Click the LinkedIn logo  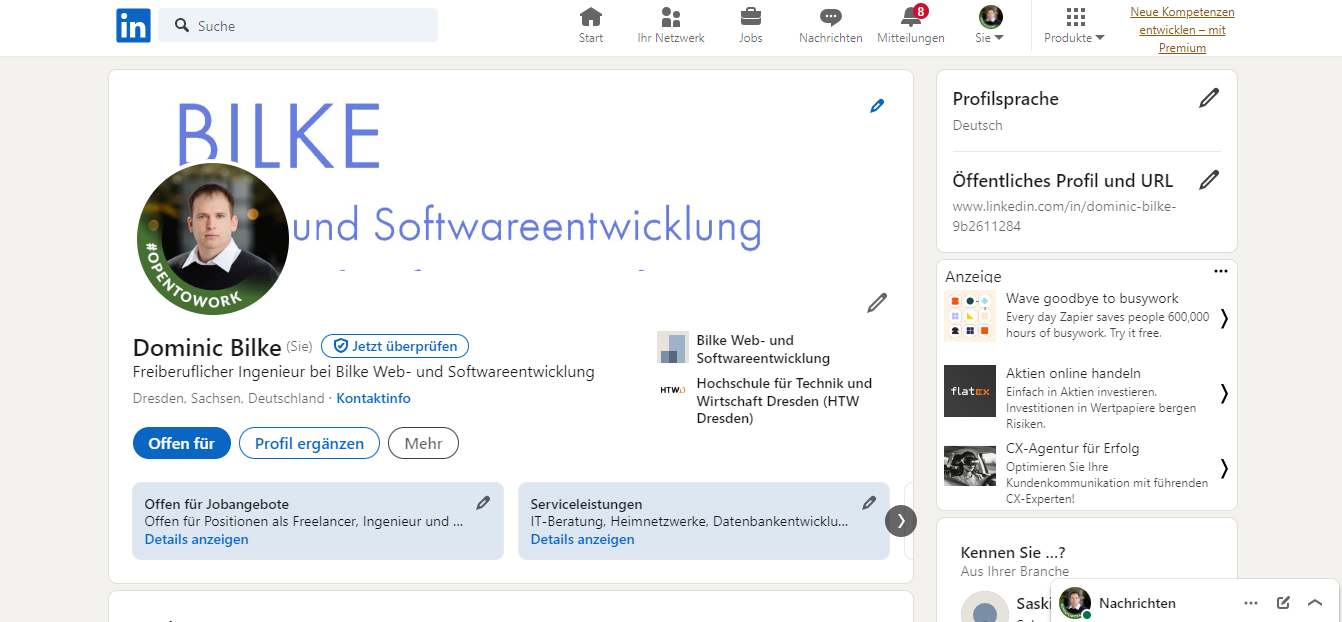pyautogui.click(x=133, y=25)
